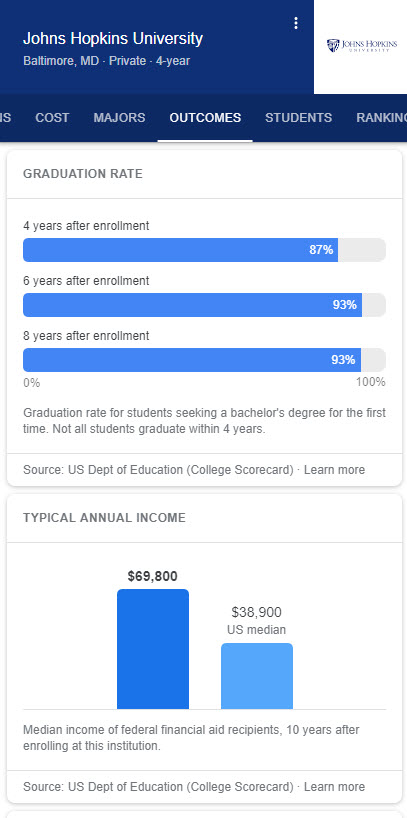Open the three-dot more options menu
The height and width of the screenshot is (818, 407).
(296, 23)
